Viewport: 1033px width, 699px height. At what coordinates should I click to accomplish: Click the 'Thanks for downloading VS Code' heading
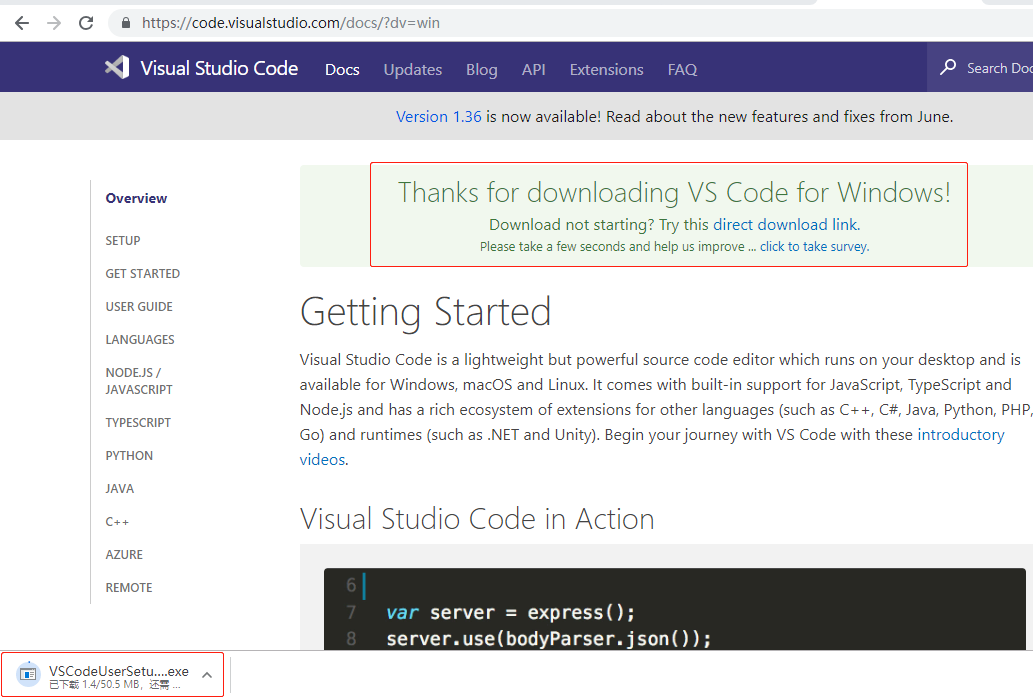click(674, 192)
